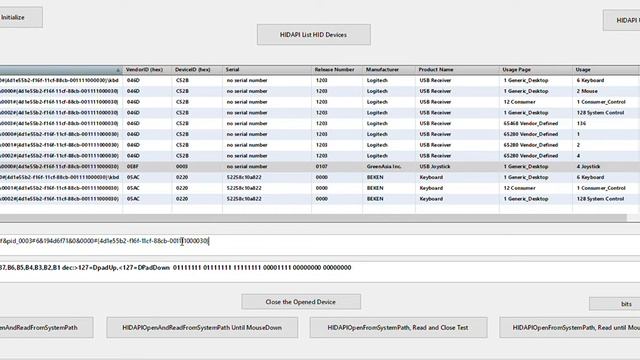Sort table by Product Name column
Viewport: 640px width, 360px height.
point(457,70)
